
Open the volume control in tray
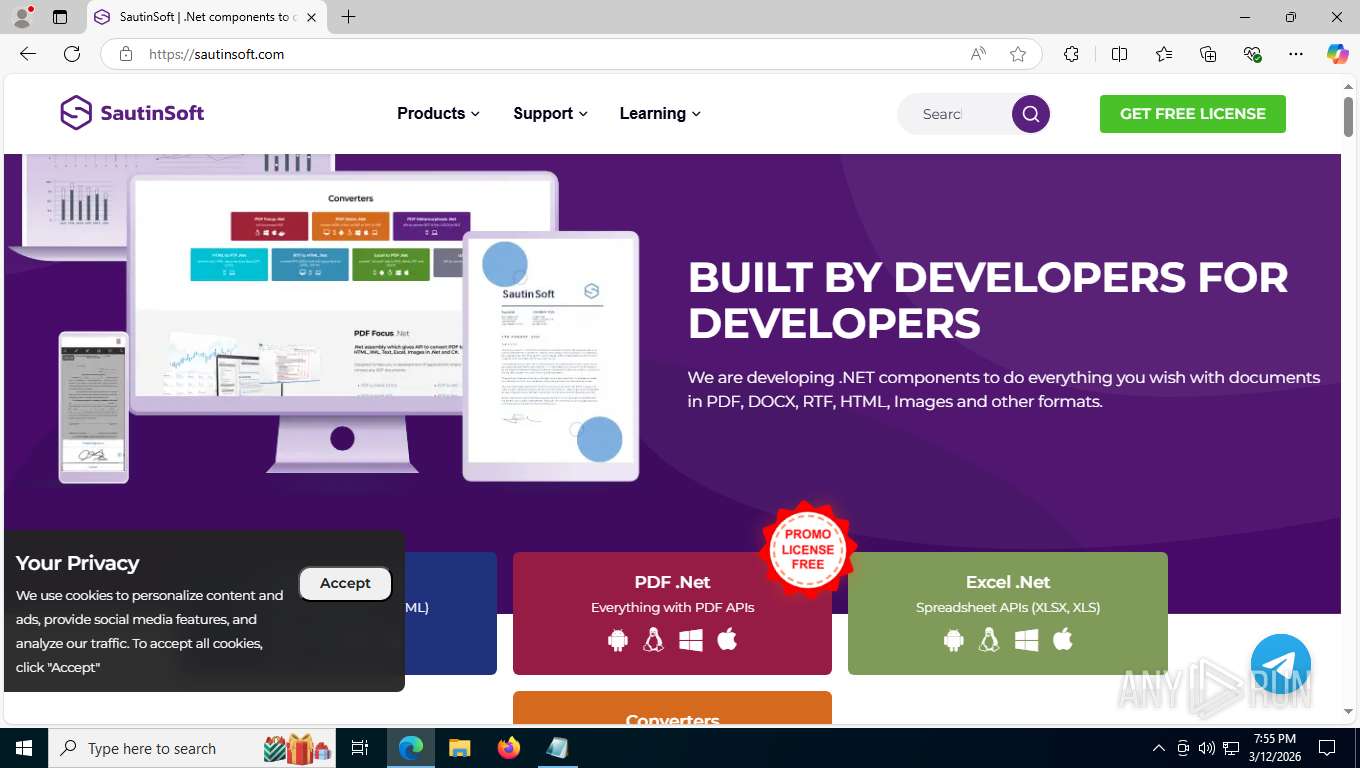pyautogui.click(x=1206, y=748)
